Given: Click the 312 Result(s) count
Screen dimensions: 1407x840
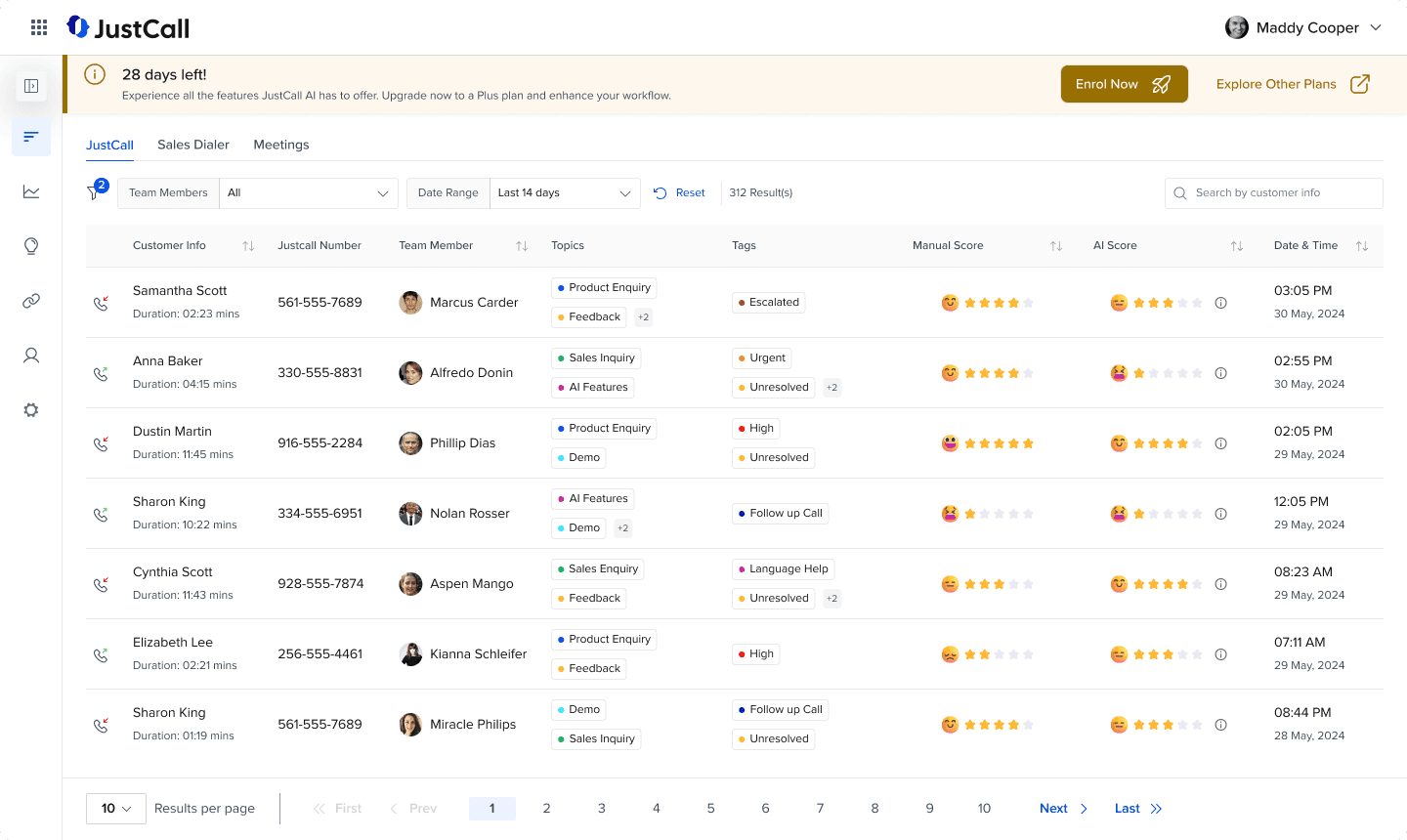Looking at the screenshot, I should point(761,193).
